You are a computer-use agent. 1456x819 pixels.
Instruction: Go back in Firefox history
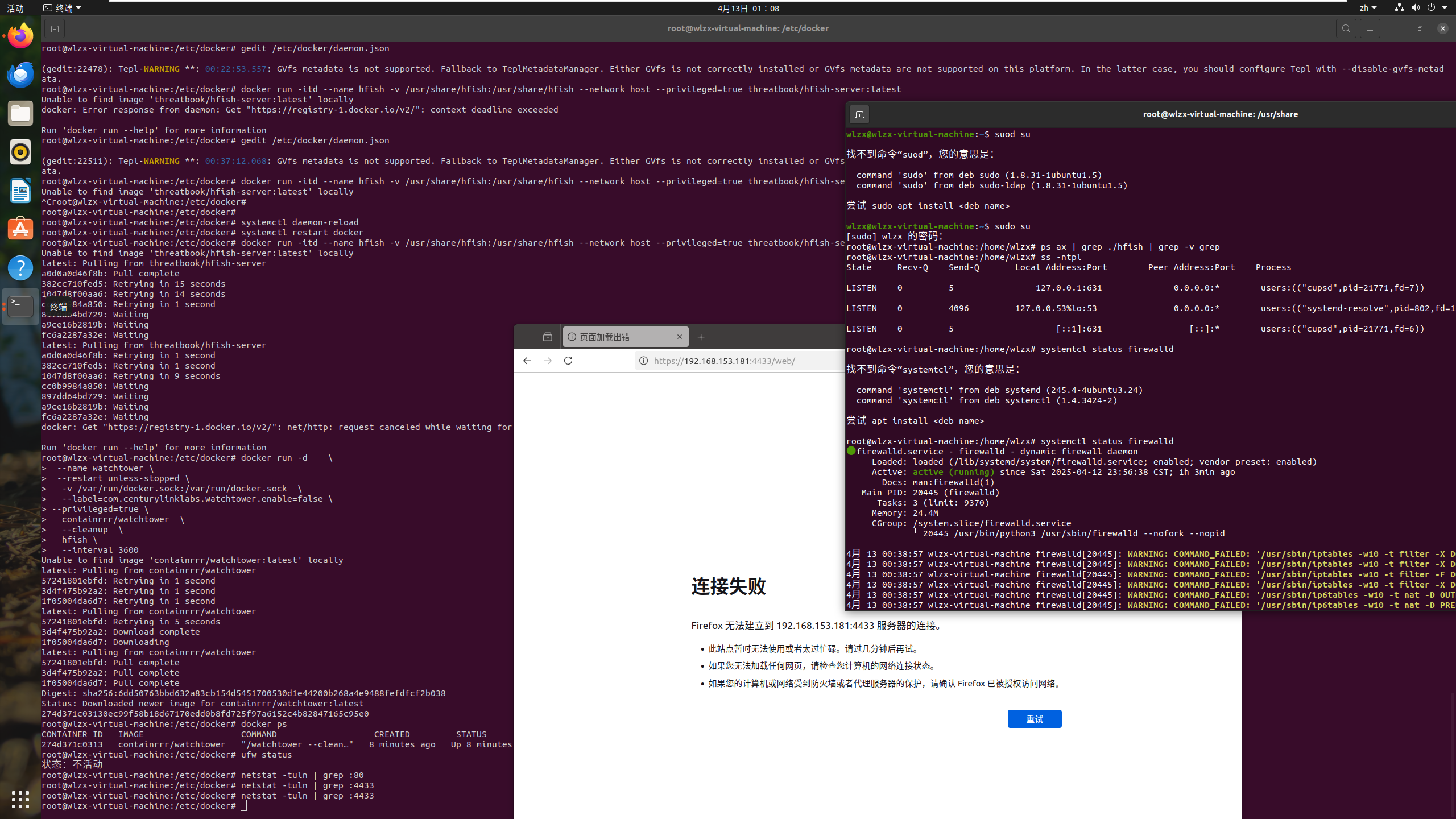click(x=527, y=361)
